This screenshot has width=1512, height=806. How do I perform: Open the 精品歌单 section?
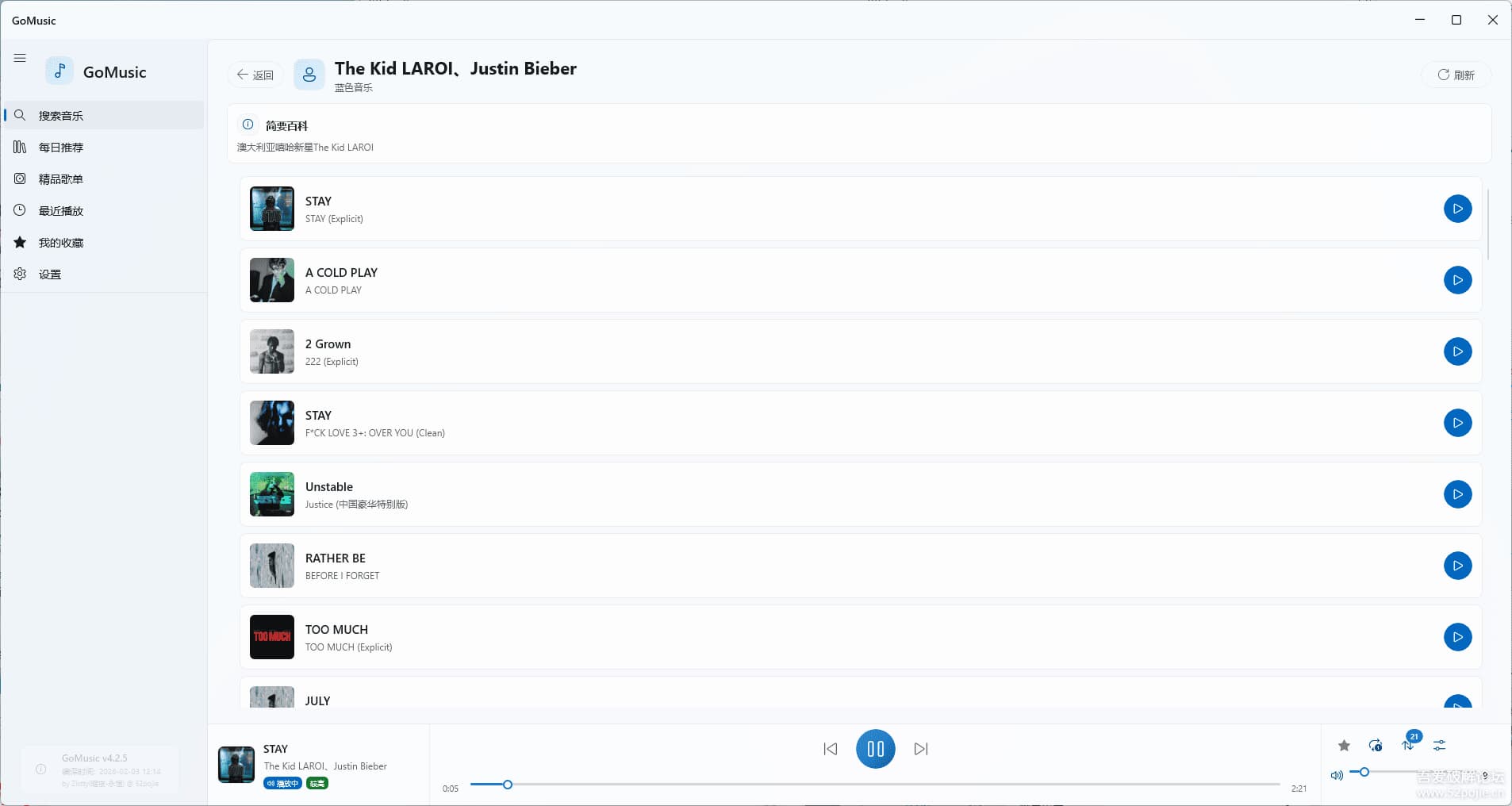[103, 178]
